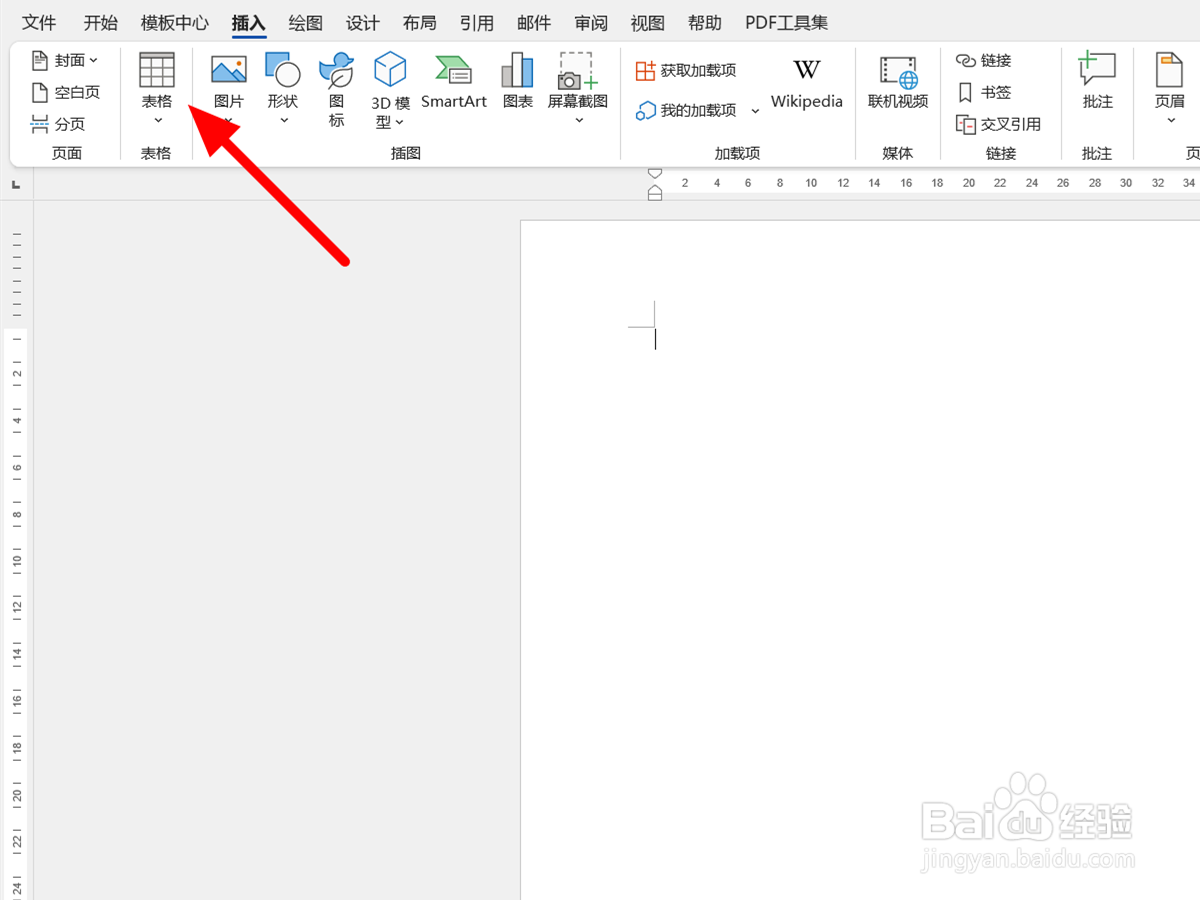Insert a cover page (封面)
1200x900 pixels.
tap(65, 61)
